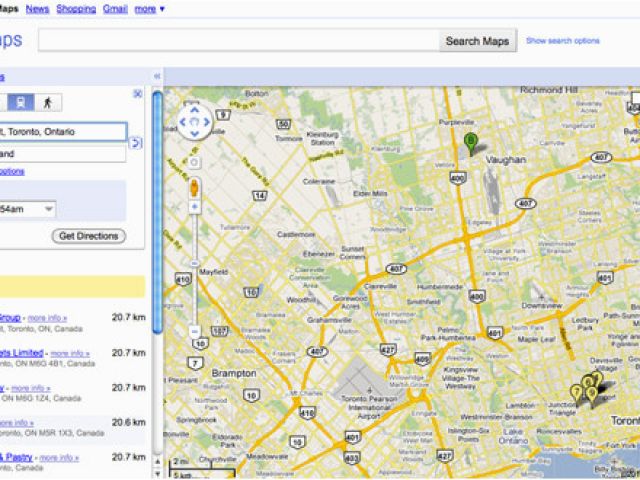Click the highway 403 shield on map
The height and width of the screenshot is (480, 640).
click(352, 458)
